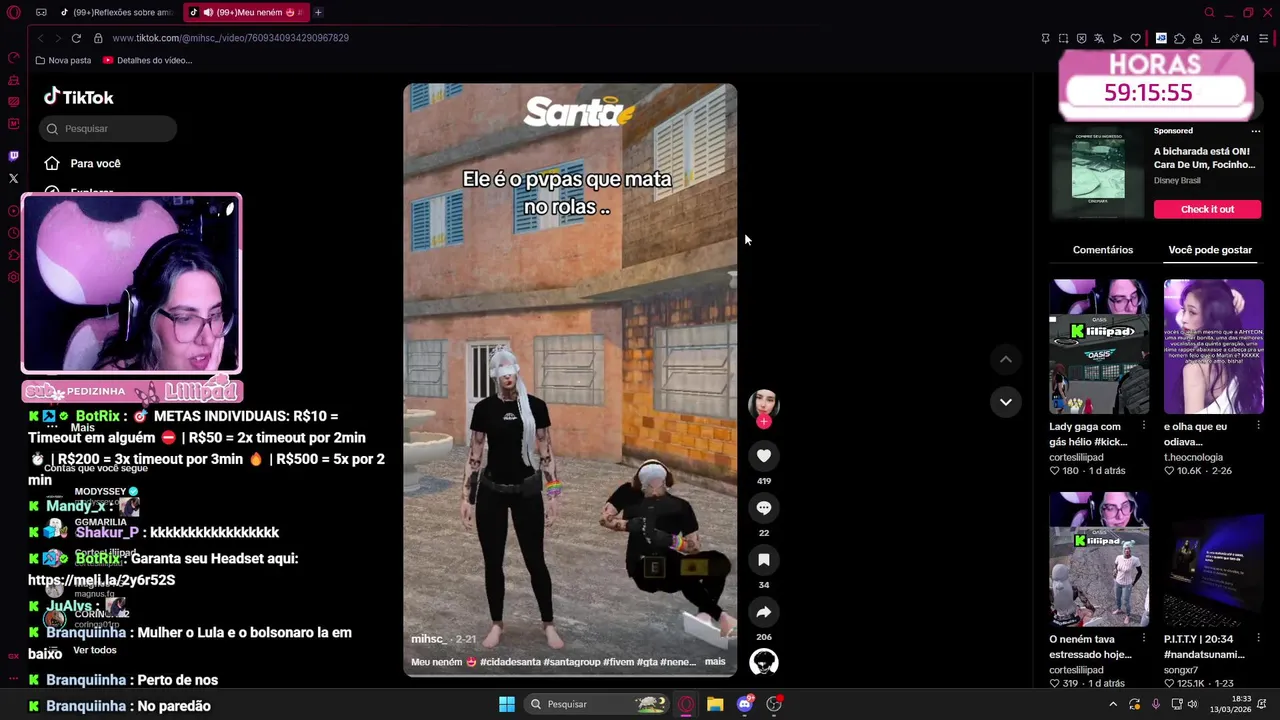This screenshot has width=1280, height=720.
Task: Open the Windows Start menu
Action: coord(507,704)
